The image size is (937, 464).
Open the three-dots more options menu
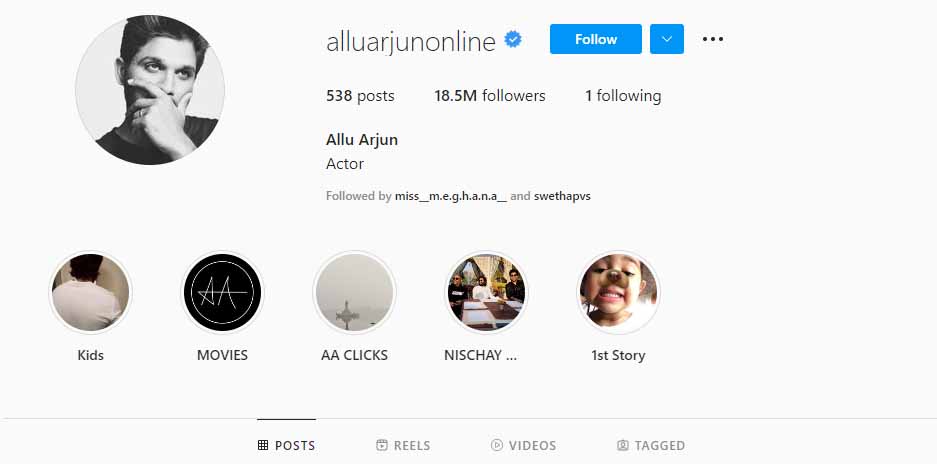(712, 39)
